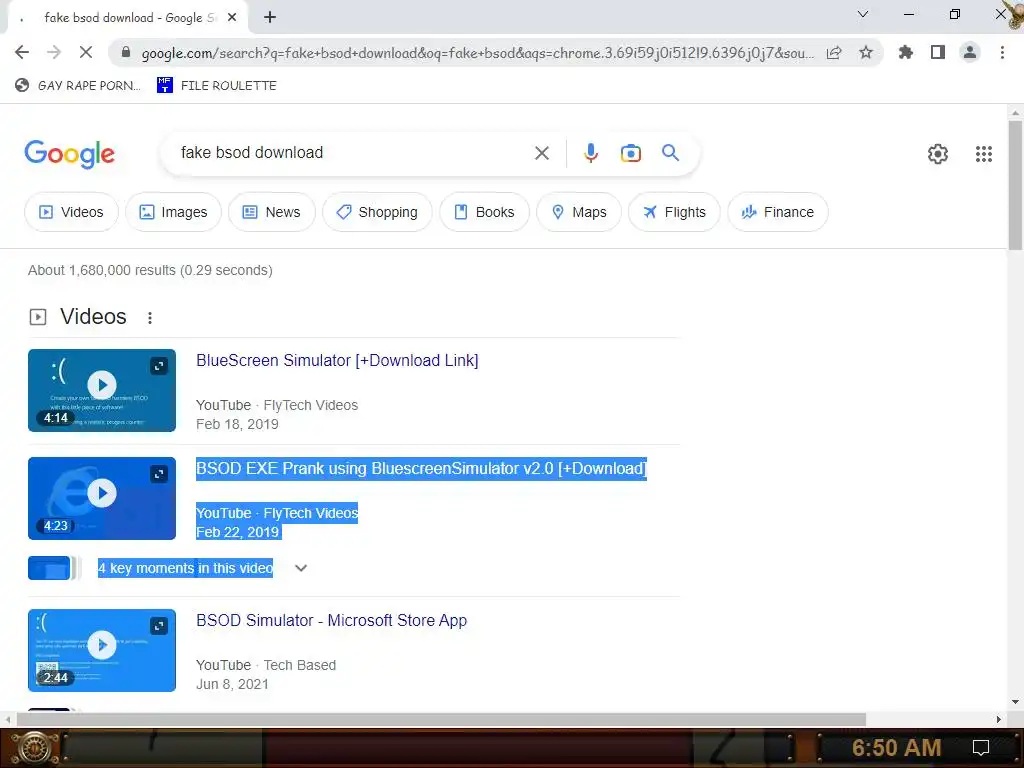This screenshot has height=768, width=1024.
Task: Expand preview on the 4:23 video thumbnail
Action: click(159, 474)
